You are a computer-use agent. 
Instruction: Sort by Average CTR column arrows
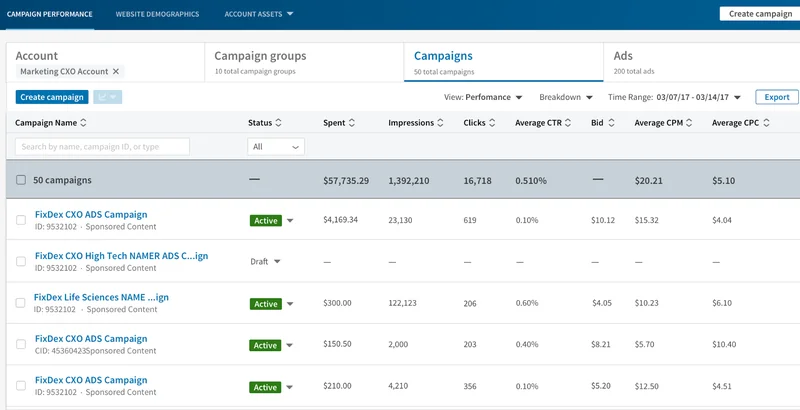(x=568, y=123)
